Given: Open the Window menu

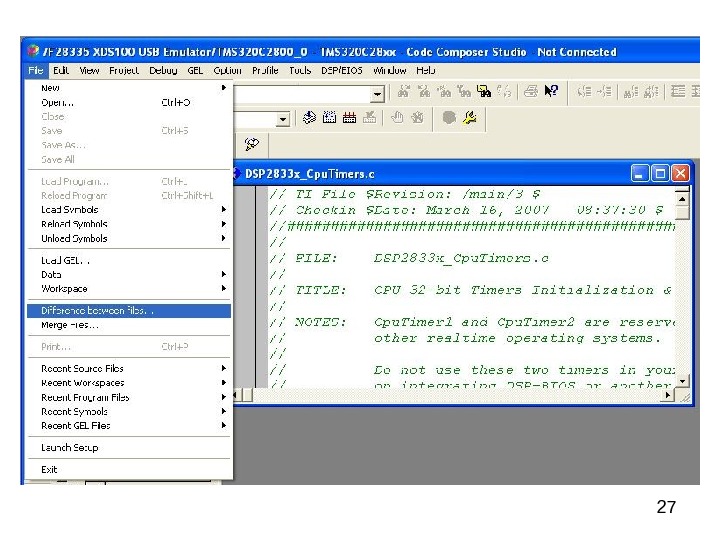Looking at the screenshot, I should pos(389,70).
